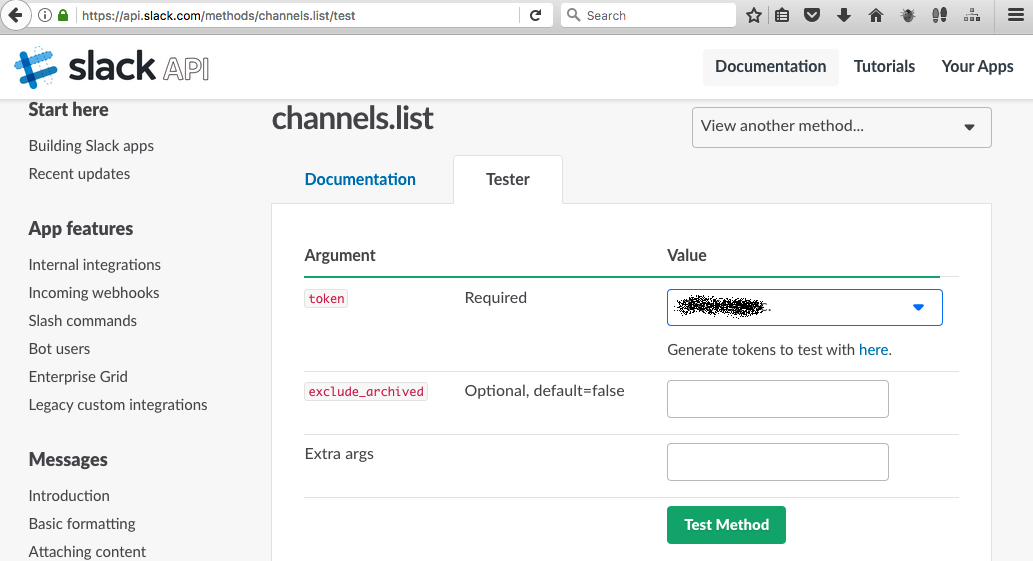
Task: Open the Tutorials navigation item
Action: coord(884,67)
